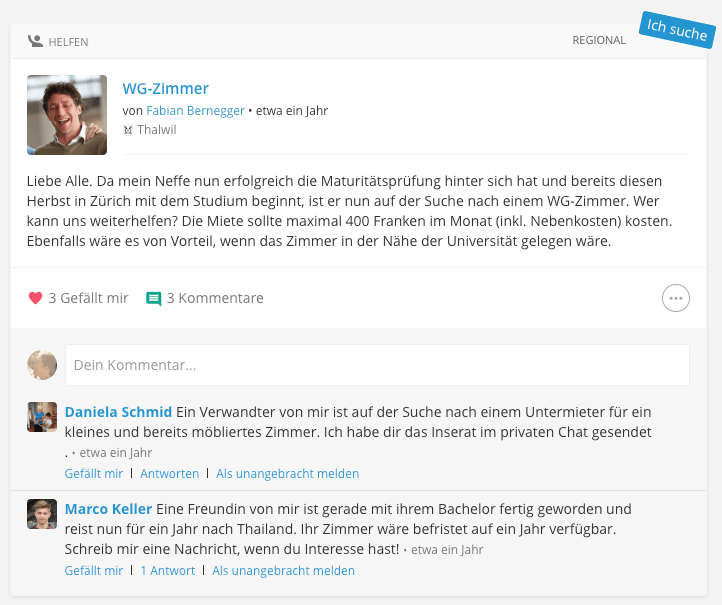This screenshot has height=605, width=722.
Task: Click the Thalwil location icon
Action: pyautogui.click(x=128, y=130)
